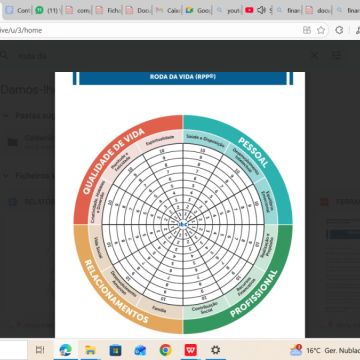Launch WPS Office from the taskbar
The image size is (360, 360).
191,350
